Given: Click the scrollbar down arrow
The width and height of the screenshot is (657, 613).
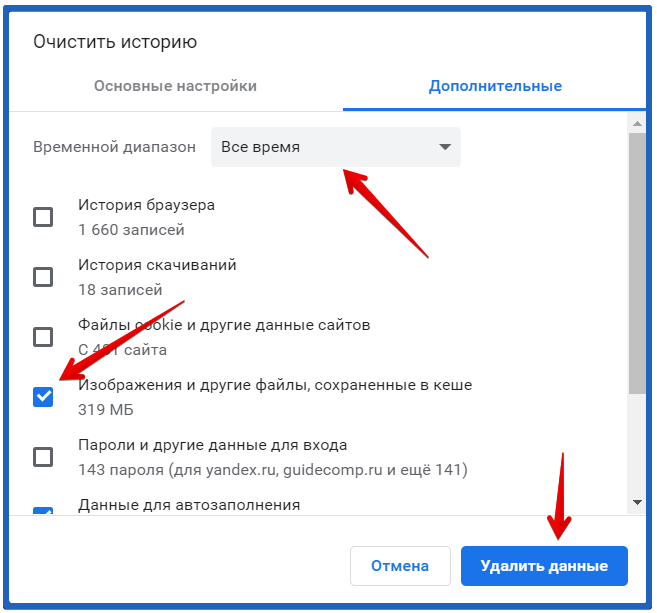Looking at the screenshot, I should click(x=637, y=502).
